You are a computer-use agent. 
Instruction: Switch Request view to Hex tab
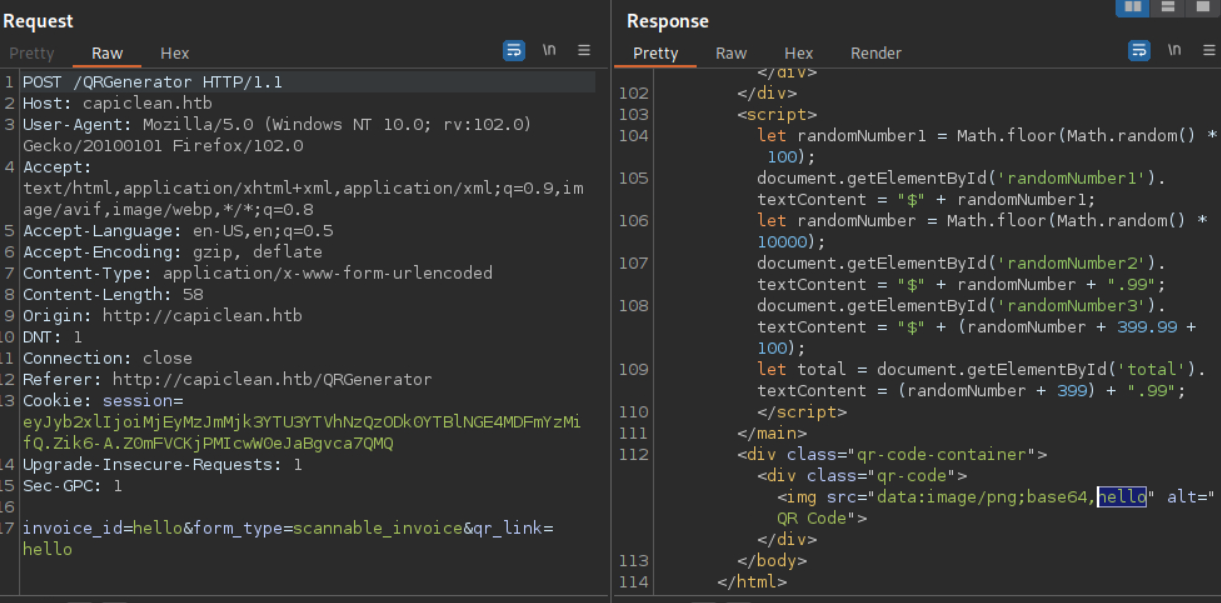coord(174,53)
